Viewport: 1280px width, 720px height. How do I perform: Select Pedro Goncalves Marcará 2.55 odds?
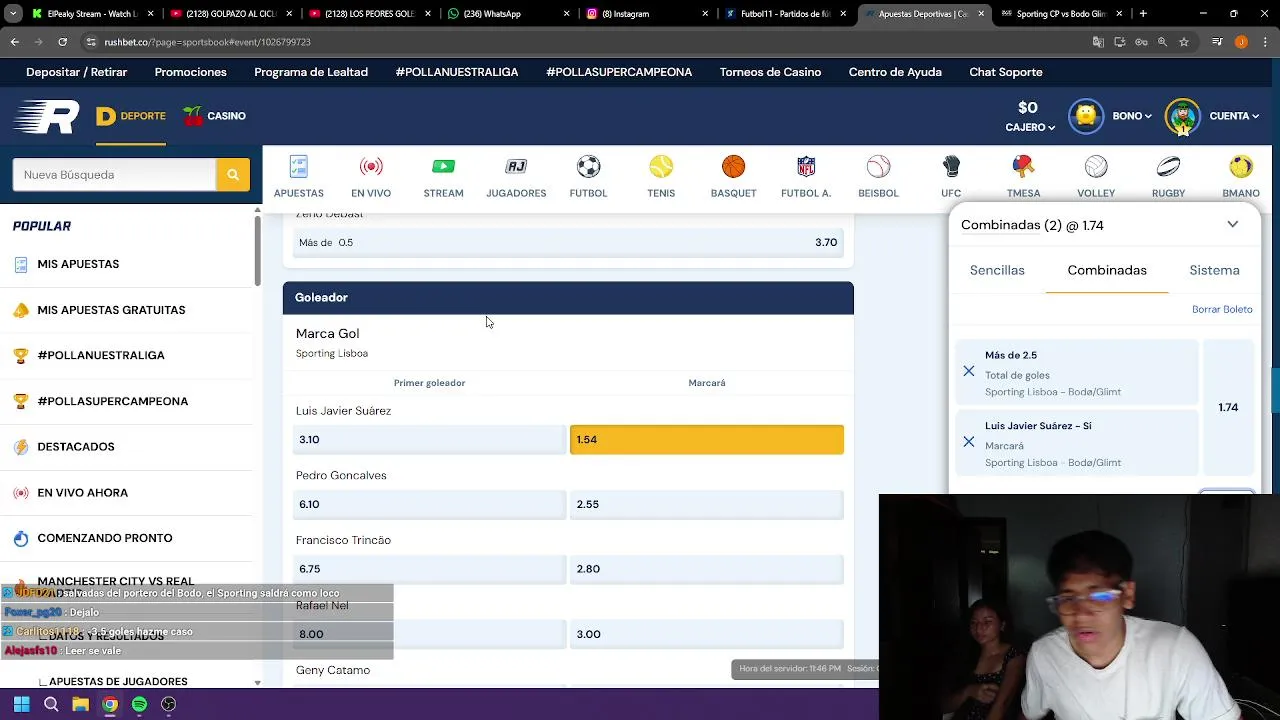(x=706, y=504)
